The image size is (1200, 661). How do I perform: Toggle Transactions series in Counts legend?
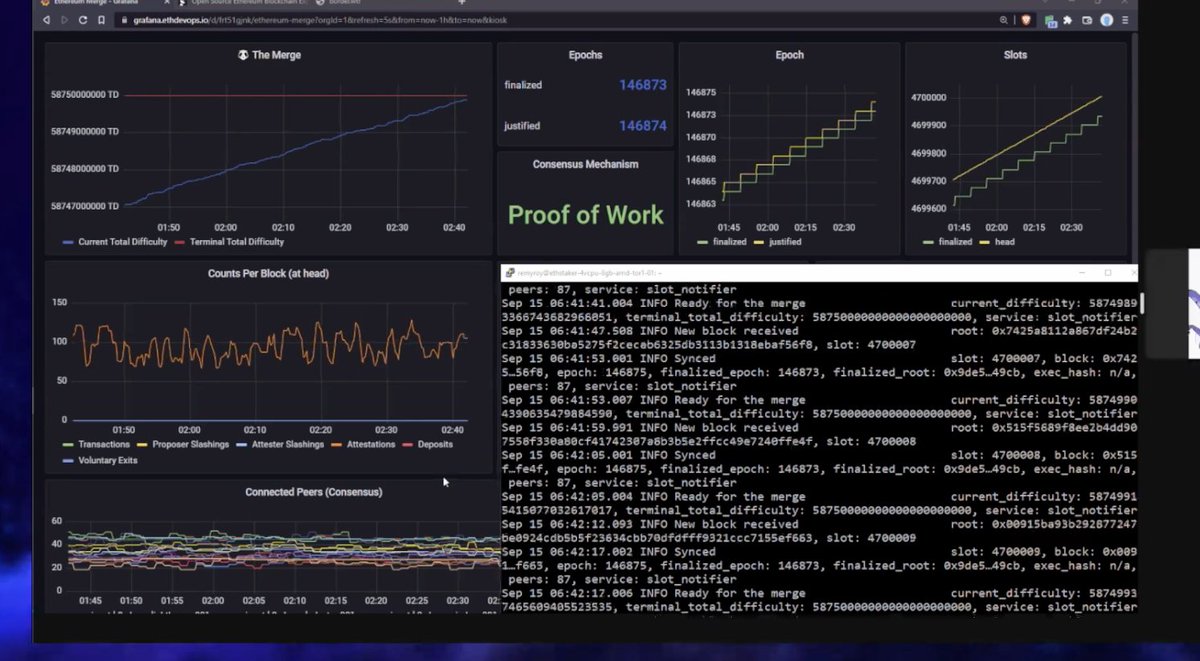pos(96,444)
